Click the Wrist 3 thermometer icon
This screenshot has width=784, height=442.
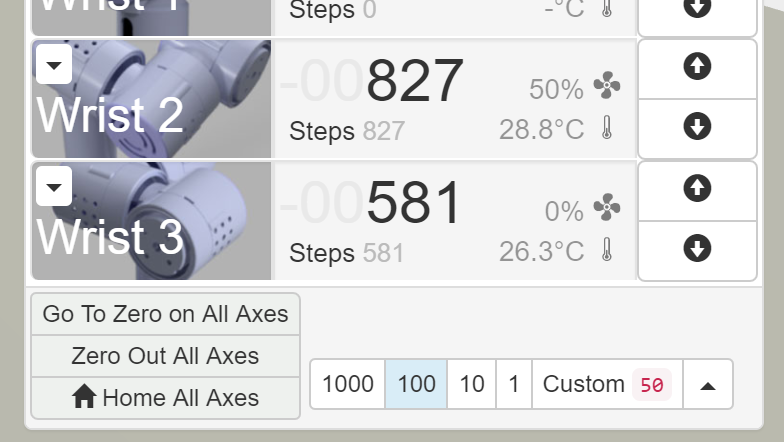click(x=607, y=249)
